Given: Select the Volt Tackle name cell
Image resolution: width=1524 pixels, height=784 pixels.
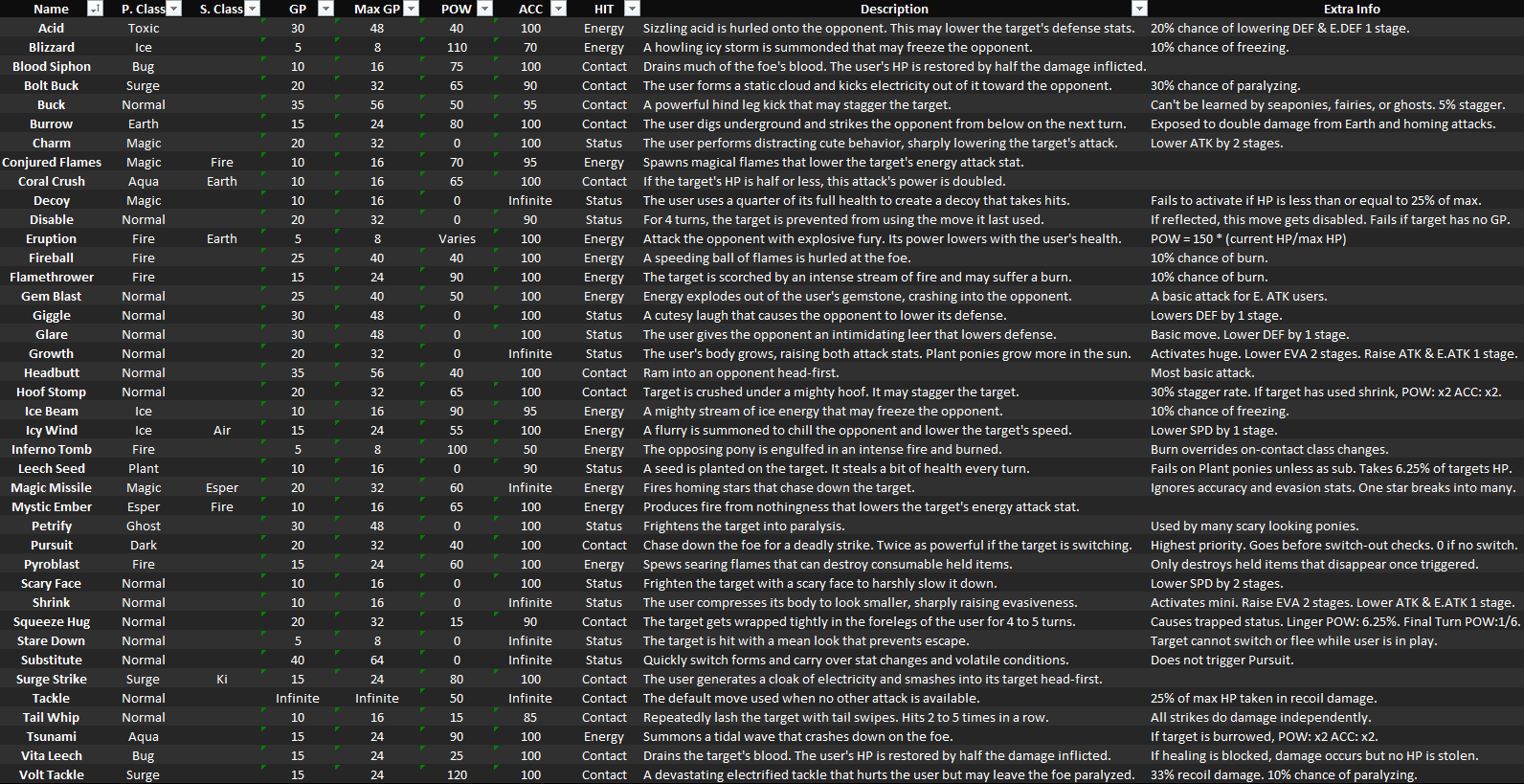Looking at the screenshot, I should (52, 774).
